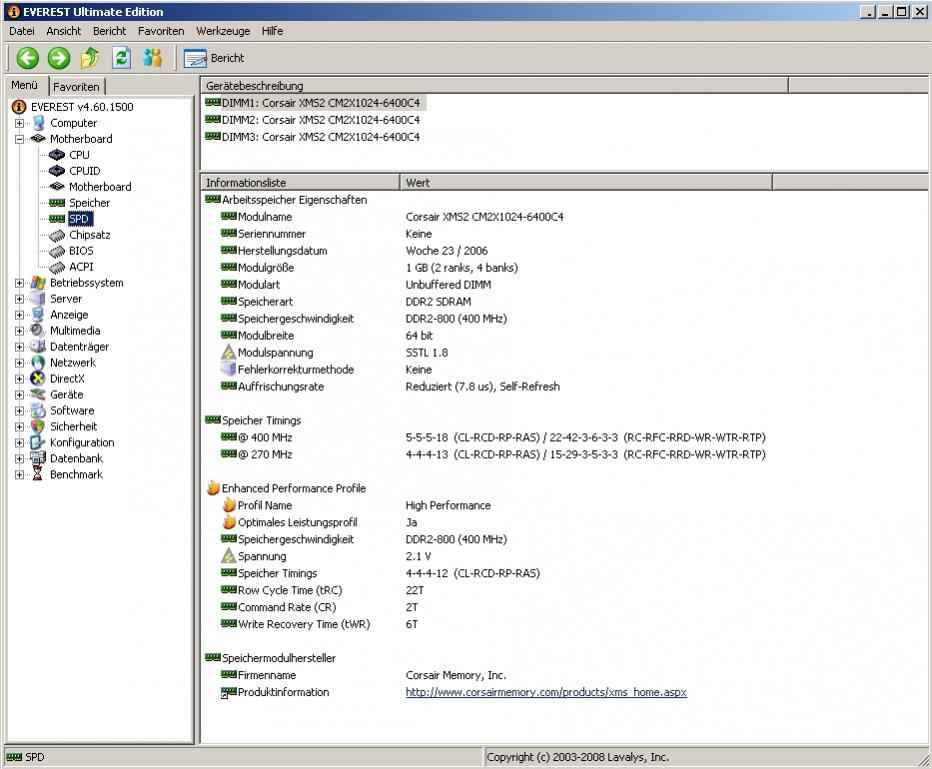Click the Refresh toolbar icon

tap(121, 58)
